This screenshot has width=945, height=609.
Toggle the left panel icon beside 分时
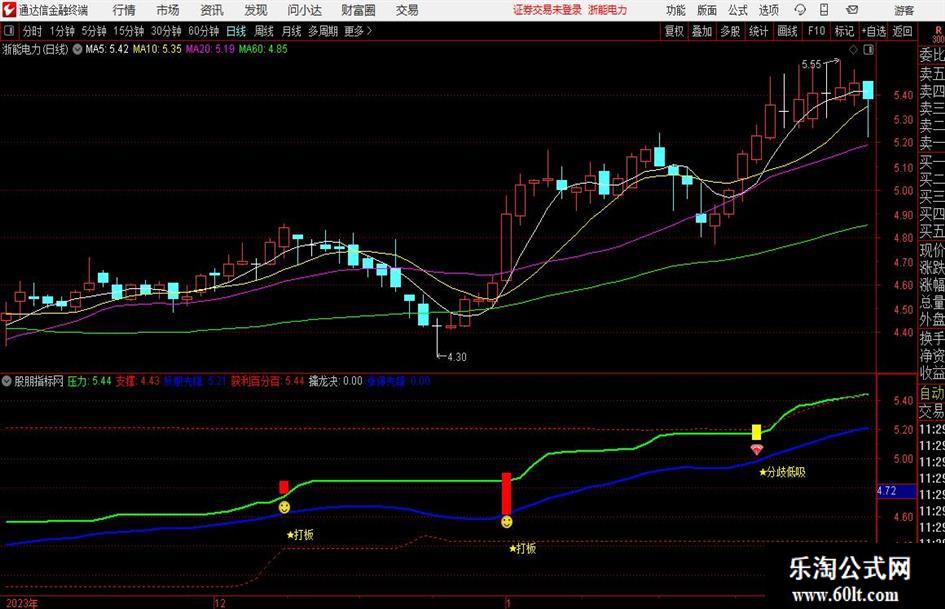pos(8,31)
